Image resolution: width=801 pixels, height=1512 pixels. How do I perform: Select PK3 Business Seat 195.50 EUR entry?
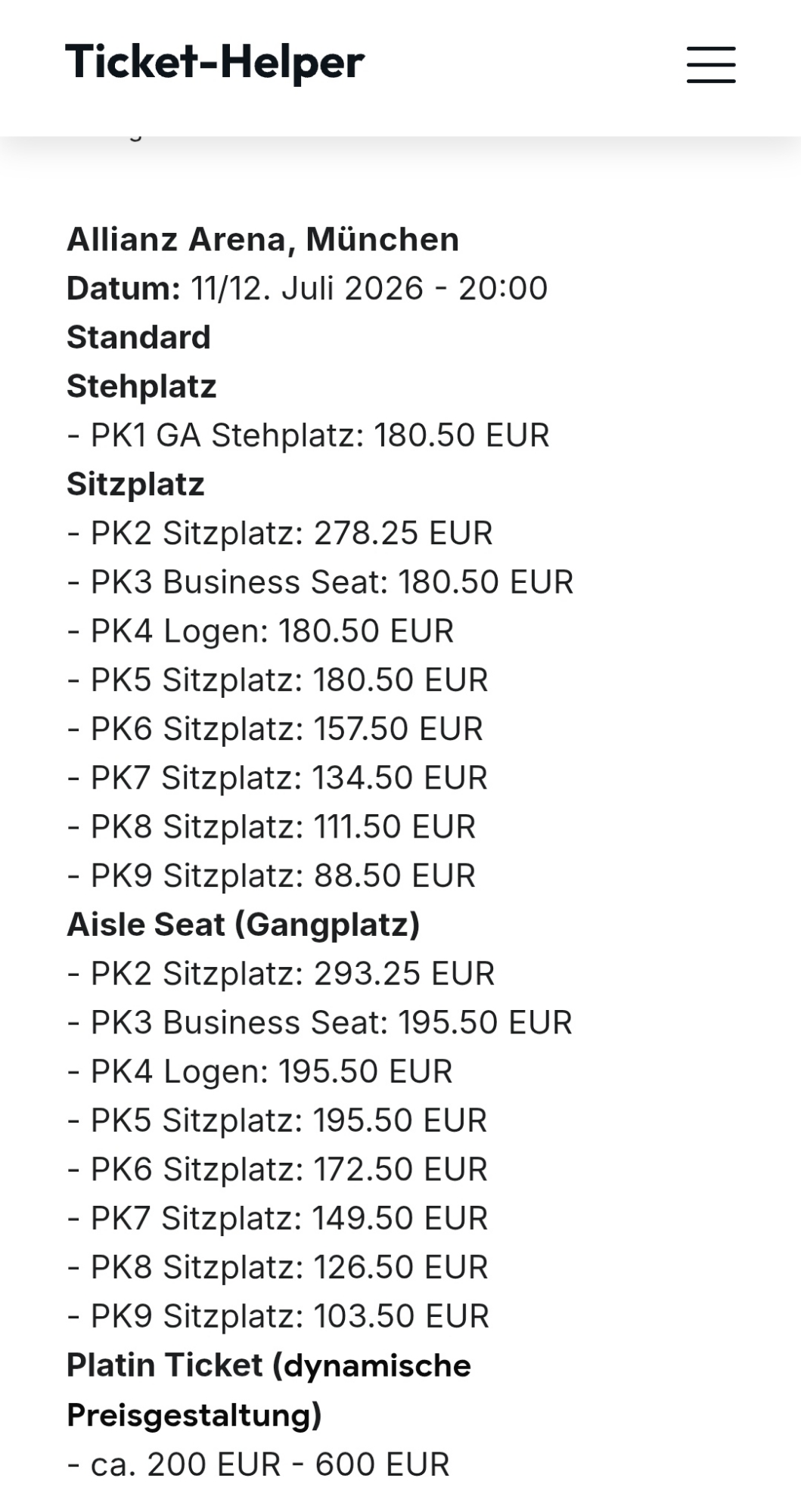point(319,1022)
